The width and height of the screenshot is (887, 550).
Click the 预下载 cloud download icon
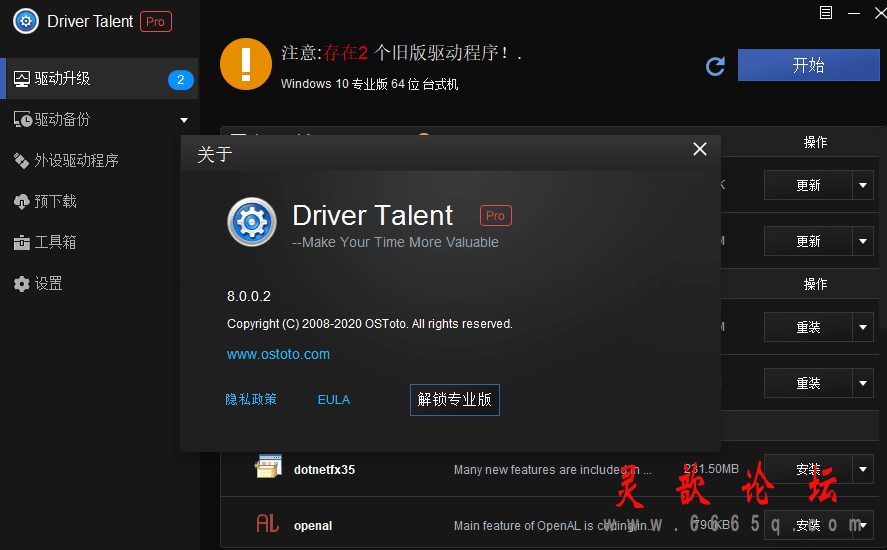[21, 201]
